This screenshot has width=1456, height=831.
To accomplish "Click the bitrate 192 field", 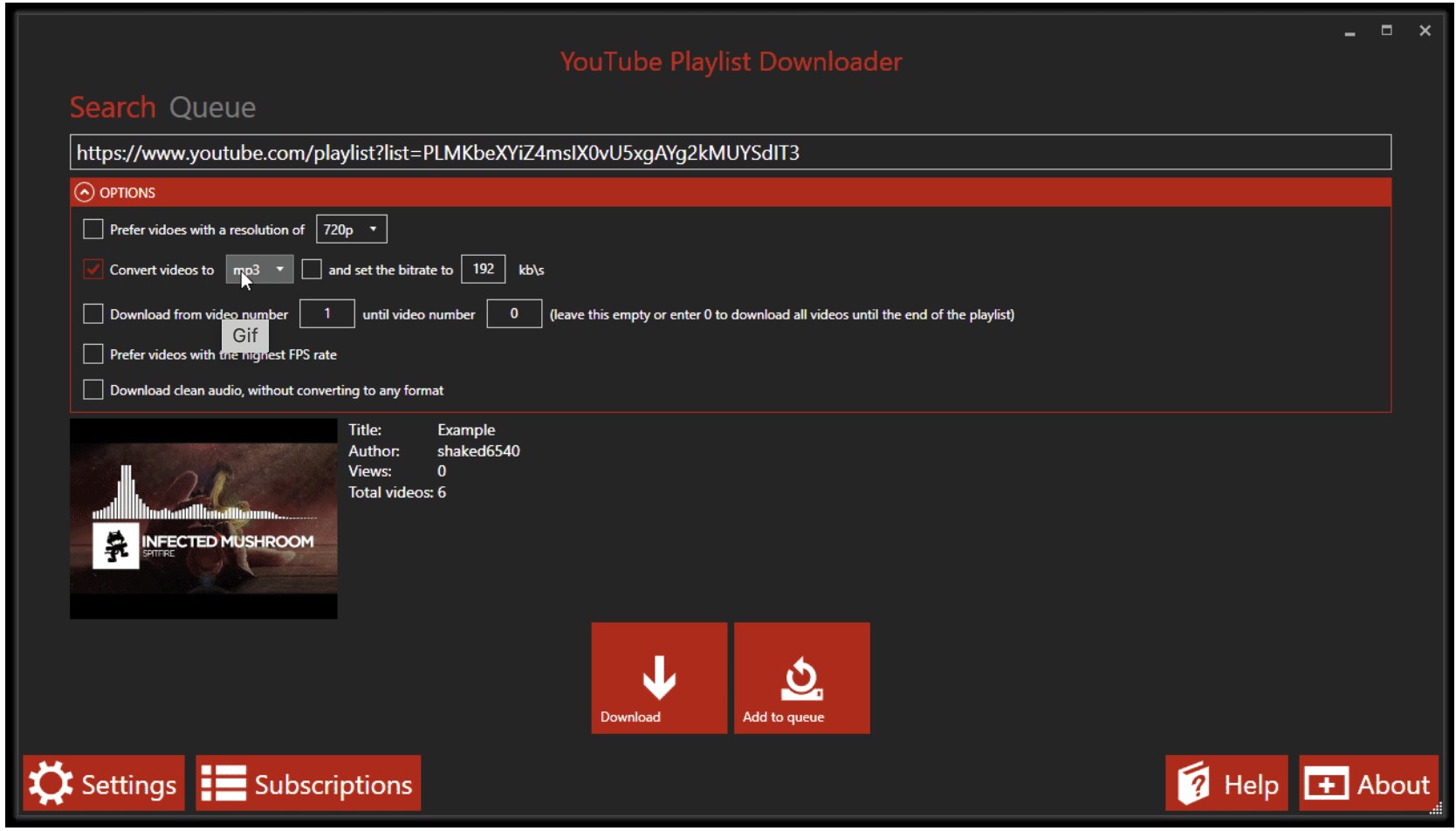I will [483, 269].
